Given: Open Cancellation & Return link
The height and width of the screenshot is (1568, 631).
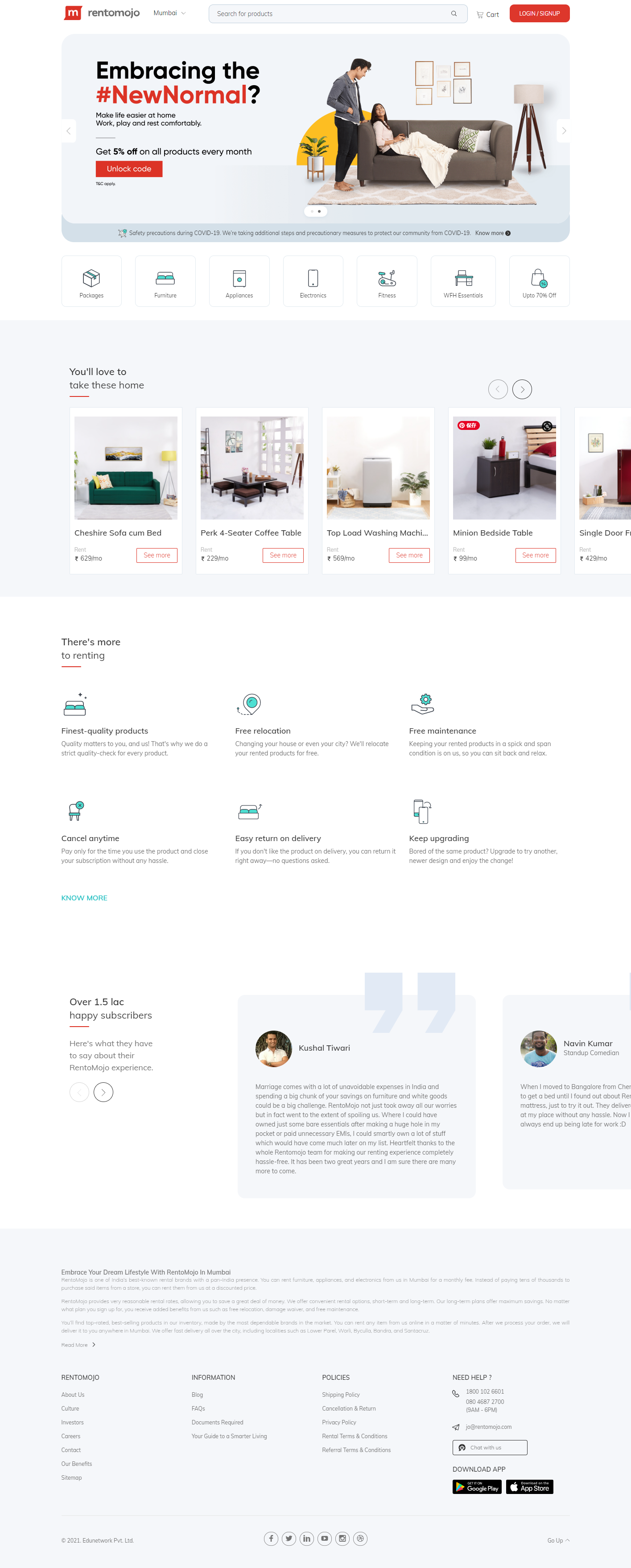Looking at the screenshot, I should coord(349,1408).
